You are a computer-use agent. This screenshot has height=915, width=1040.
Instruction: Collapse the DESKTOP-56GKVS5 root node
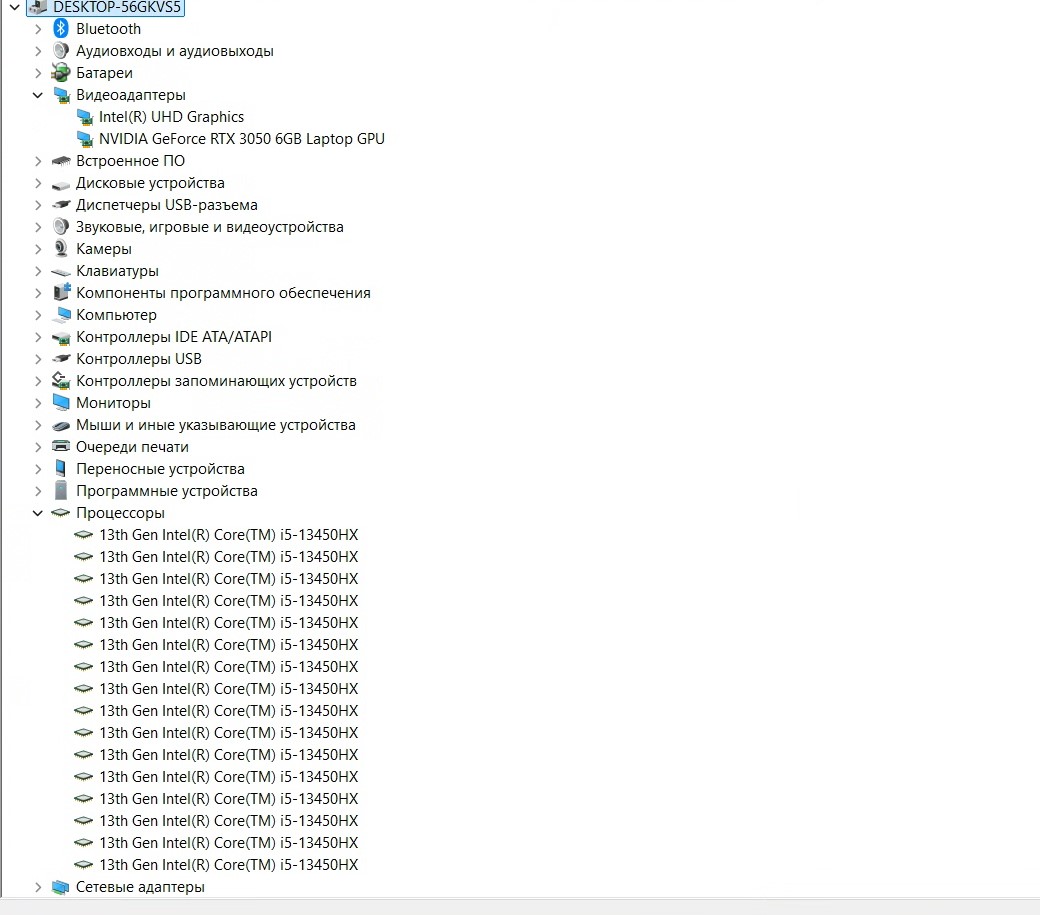[x=14, y=7]
